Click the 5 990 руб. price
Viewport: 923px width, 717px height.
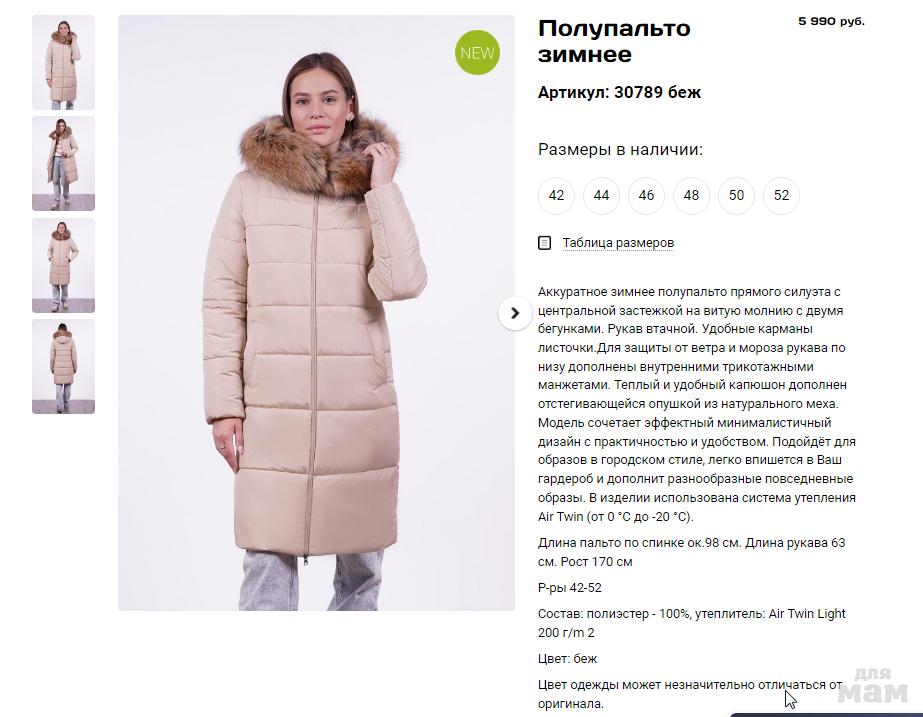pyautogui.click(x=831, y=22)
